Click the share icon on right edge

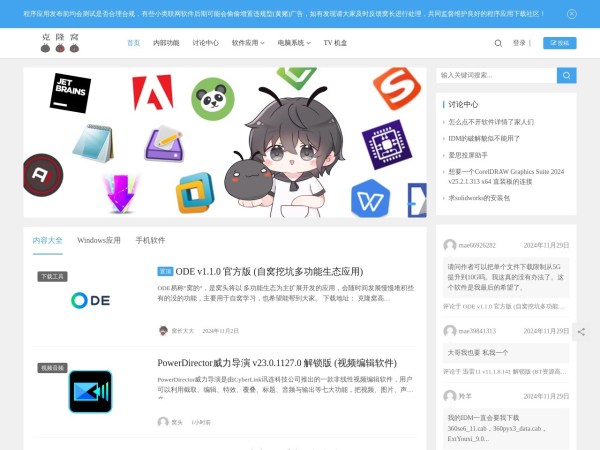pyautogui.click(x=582, y=332)
